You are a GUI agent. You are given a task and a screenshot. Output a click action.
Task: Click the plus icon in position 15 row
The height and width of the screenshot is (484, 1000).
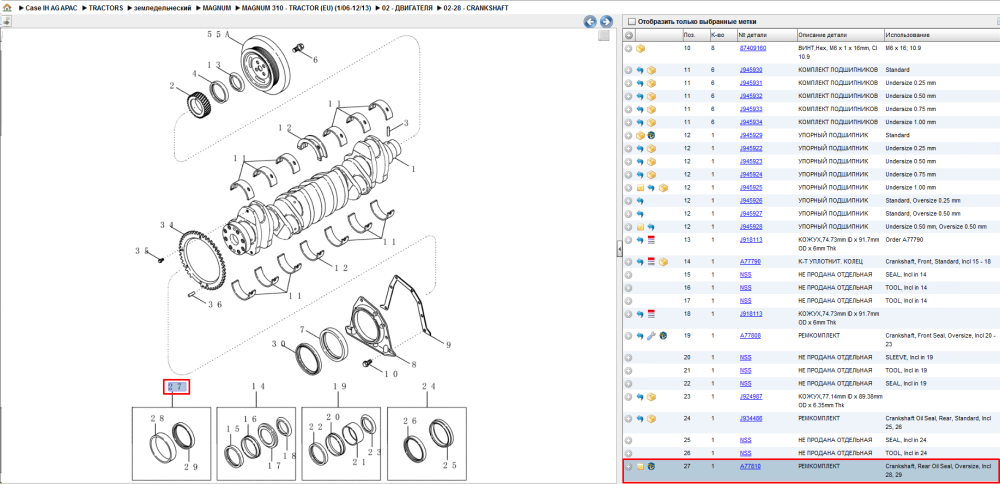(628, 275)
